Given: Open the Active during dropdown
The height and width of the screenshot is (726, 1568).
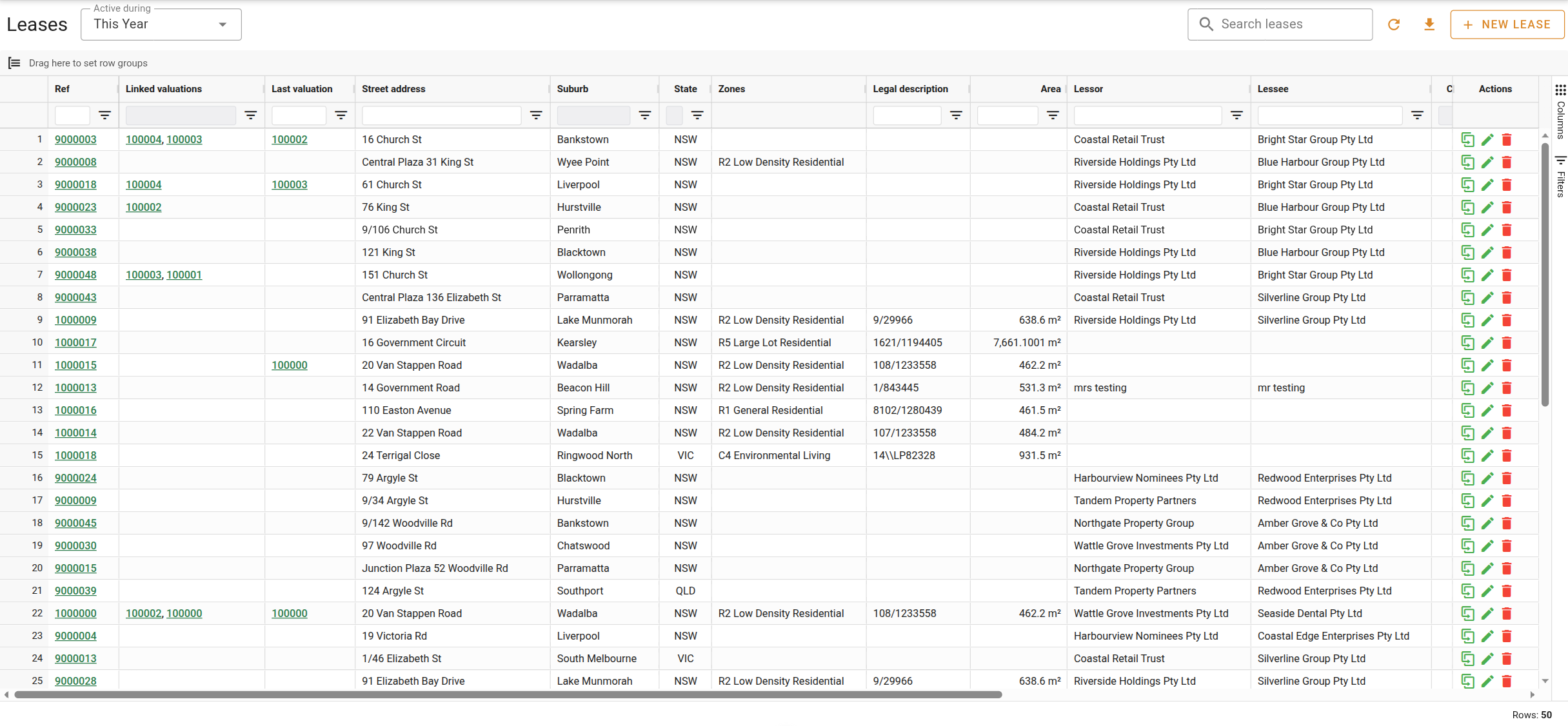Looking at the screenshot, I should click(x=161, y=25).
